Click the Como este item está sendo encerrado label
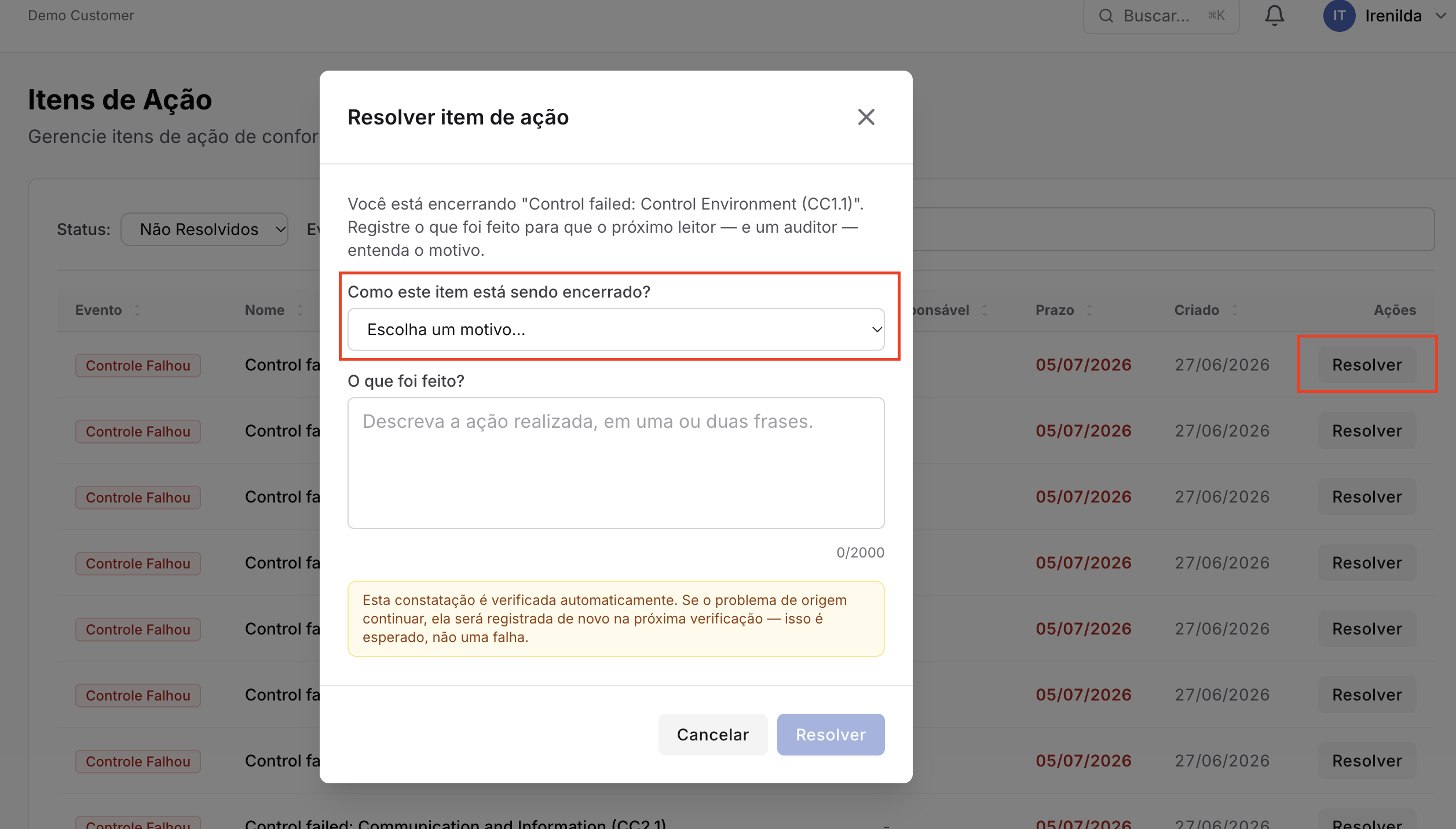 [499, 292]
